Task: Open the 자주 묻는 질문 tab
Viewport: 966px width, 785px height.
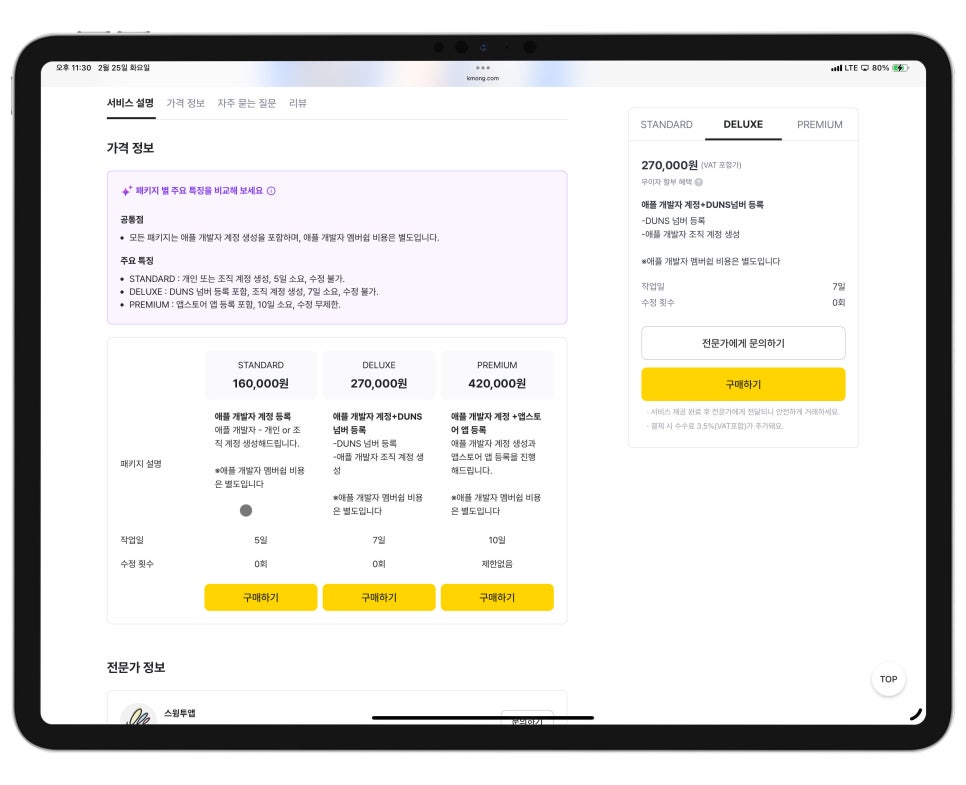Action: [246, 103]
